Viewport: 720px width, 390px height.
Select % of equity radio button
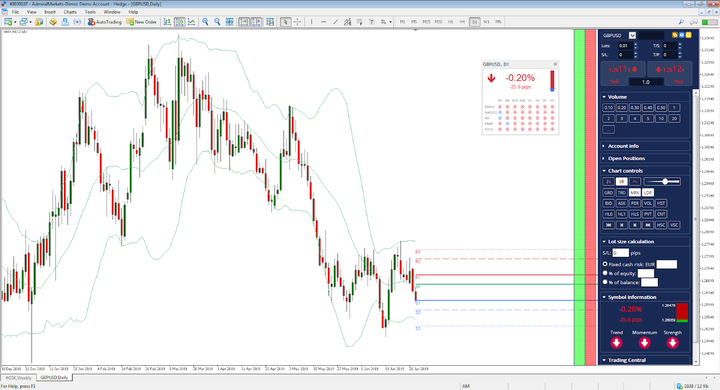tap(605, 273)
